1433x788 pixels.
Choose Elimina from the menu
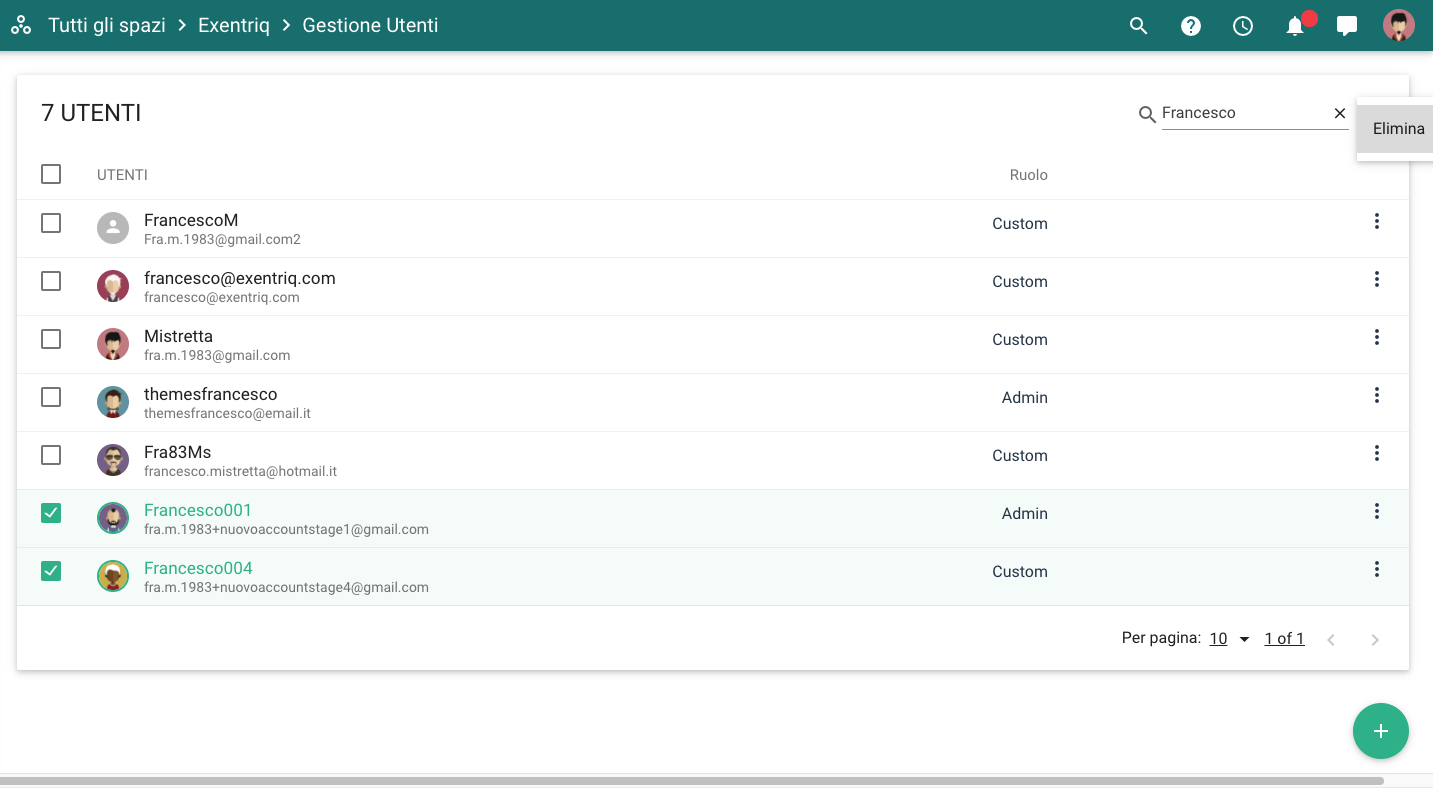point(1398,128)
